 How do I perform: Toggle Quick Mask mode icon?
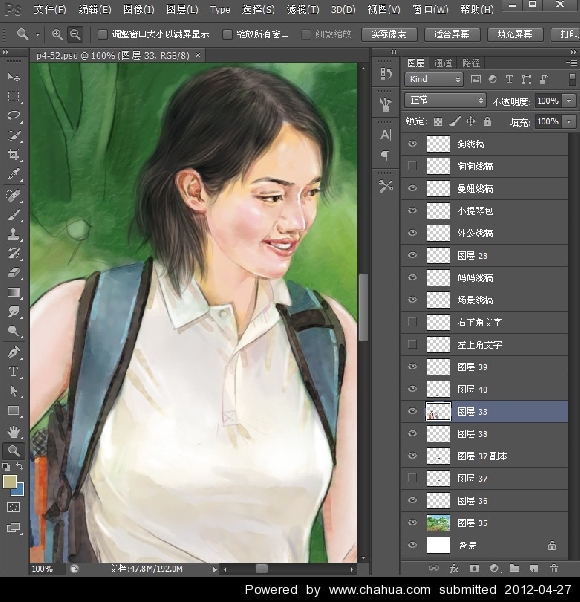(x=13, y=507)
